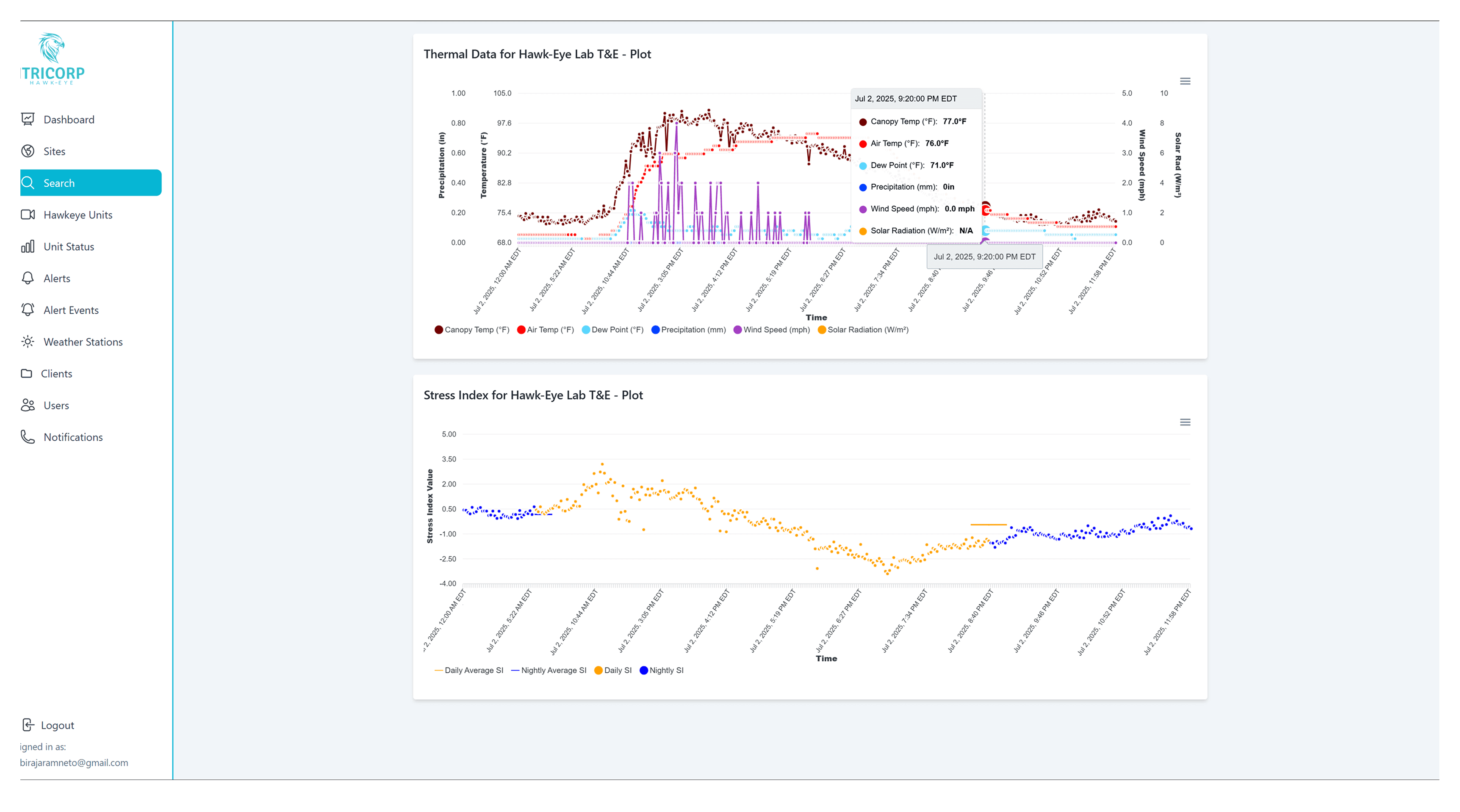The width and height of the screenshot is (1460, 812).
Task: Open the Stress Index chart hamburger menu
Action: [1185, 422]
